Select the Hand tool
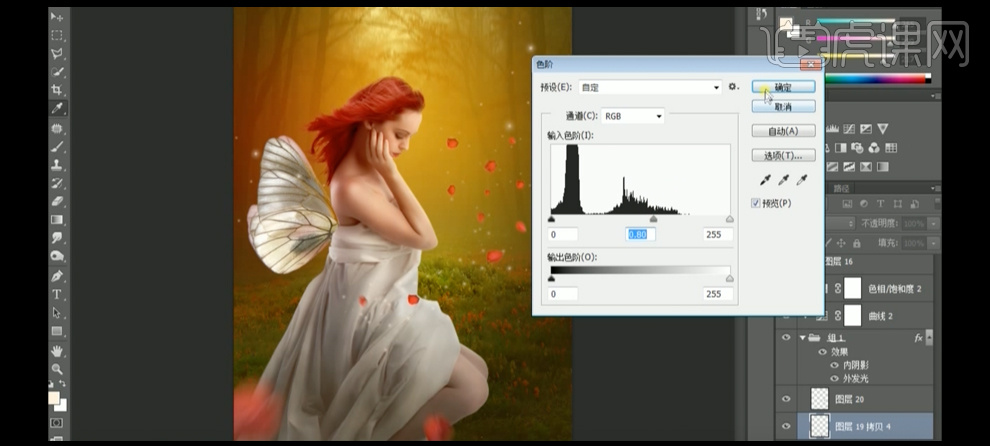The image size is (990, 446). (x=57, y=351)
